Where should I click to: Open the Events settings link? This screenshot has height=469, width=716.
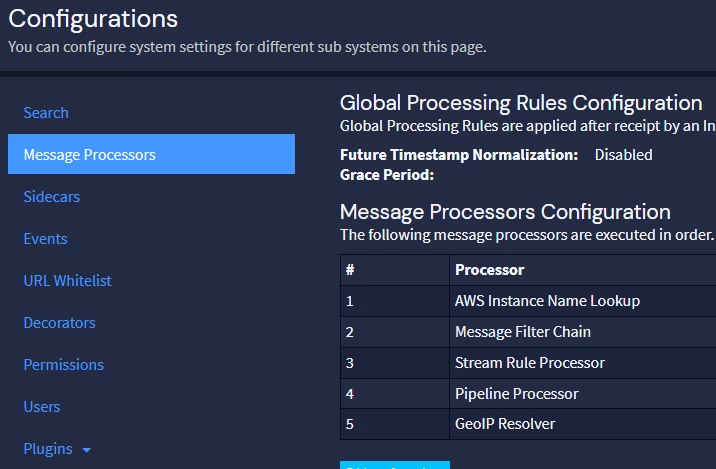[46, 239]
